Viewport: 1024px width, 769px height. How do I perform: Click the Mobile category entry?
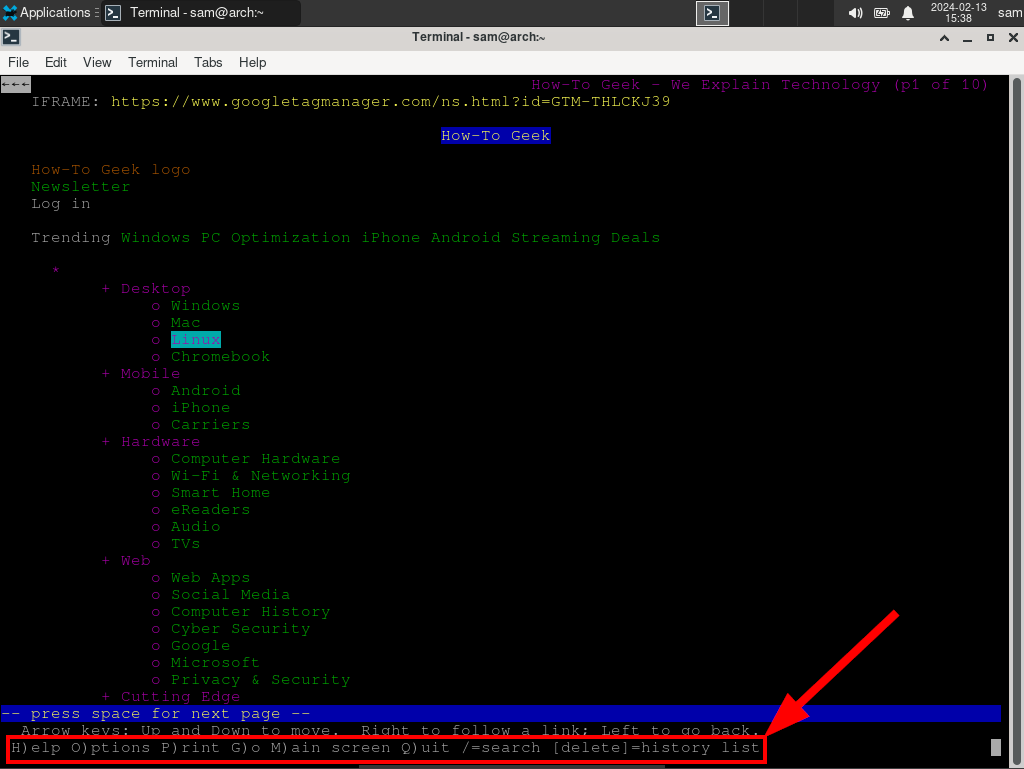click(150, 373)
